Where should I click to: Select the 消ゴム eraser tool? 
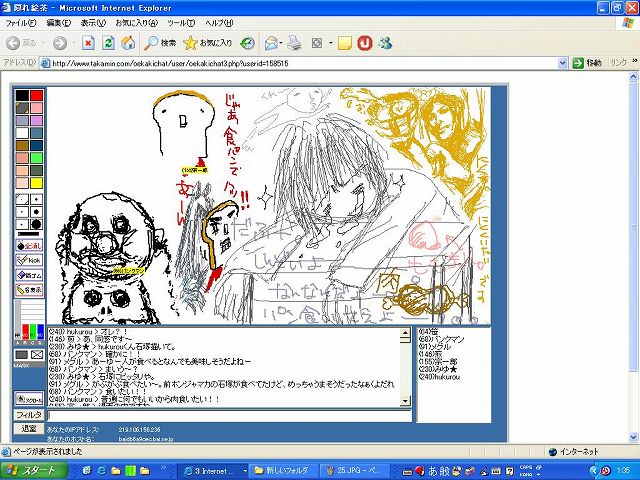(x=29, y=275)
